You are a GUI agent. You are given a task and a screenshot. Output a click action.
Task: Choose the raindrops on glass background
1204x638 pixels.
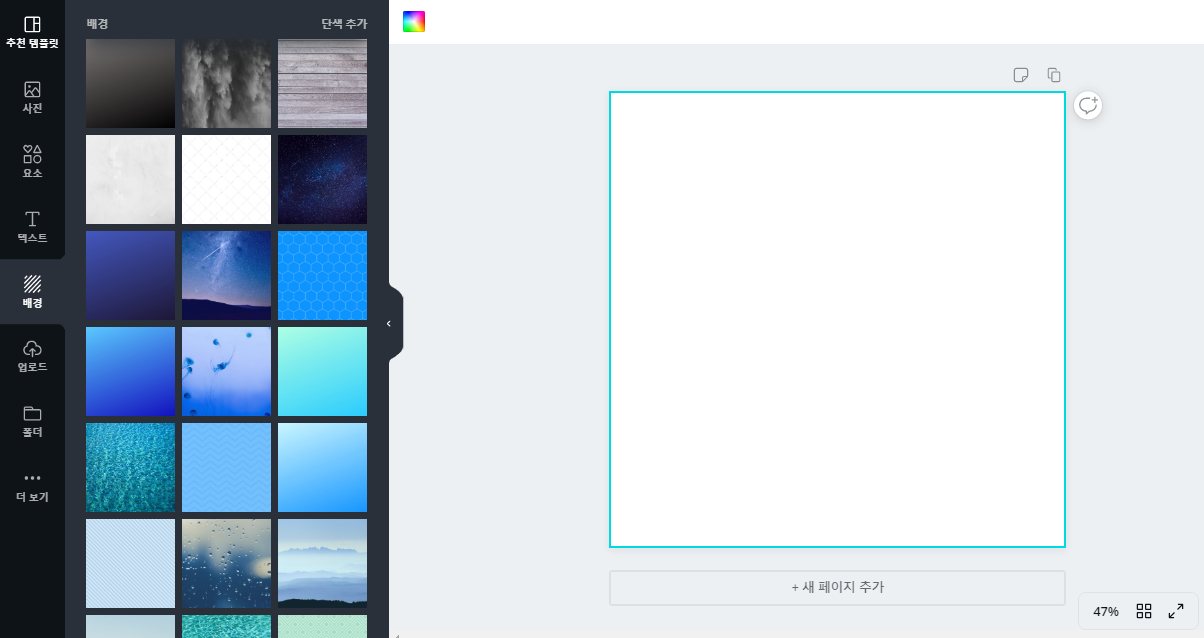[x=226, y=563]
